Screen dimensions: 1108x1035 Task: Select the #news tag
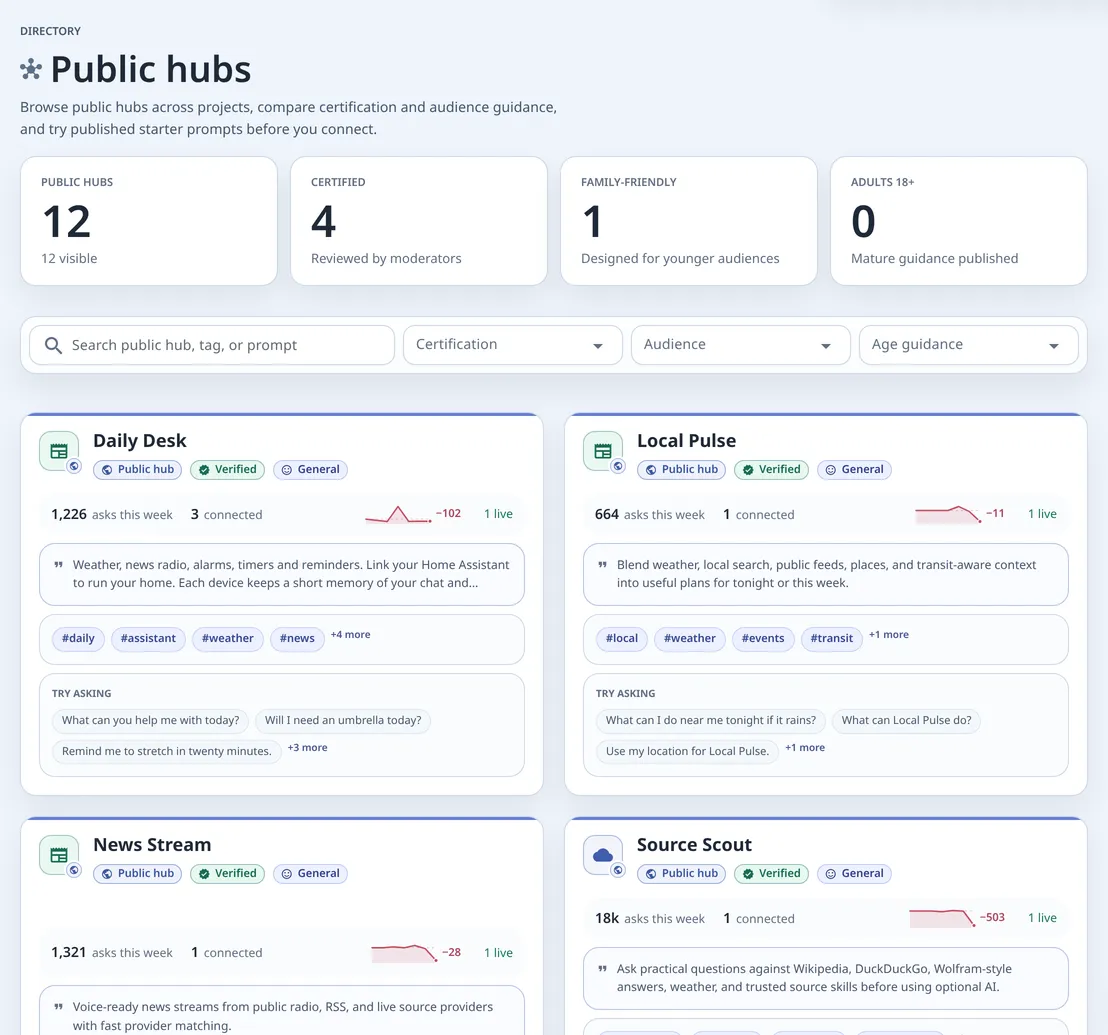coord(297,639)
